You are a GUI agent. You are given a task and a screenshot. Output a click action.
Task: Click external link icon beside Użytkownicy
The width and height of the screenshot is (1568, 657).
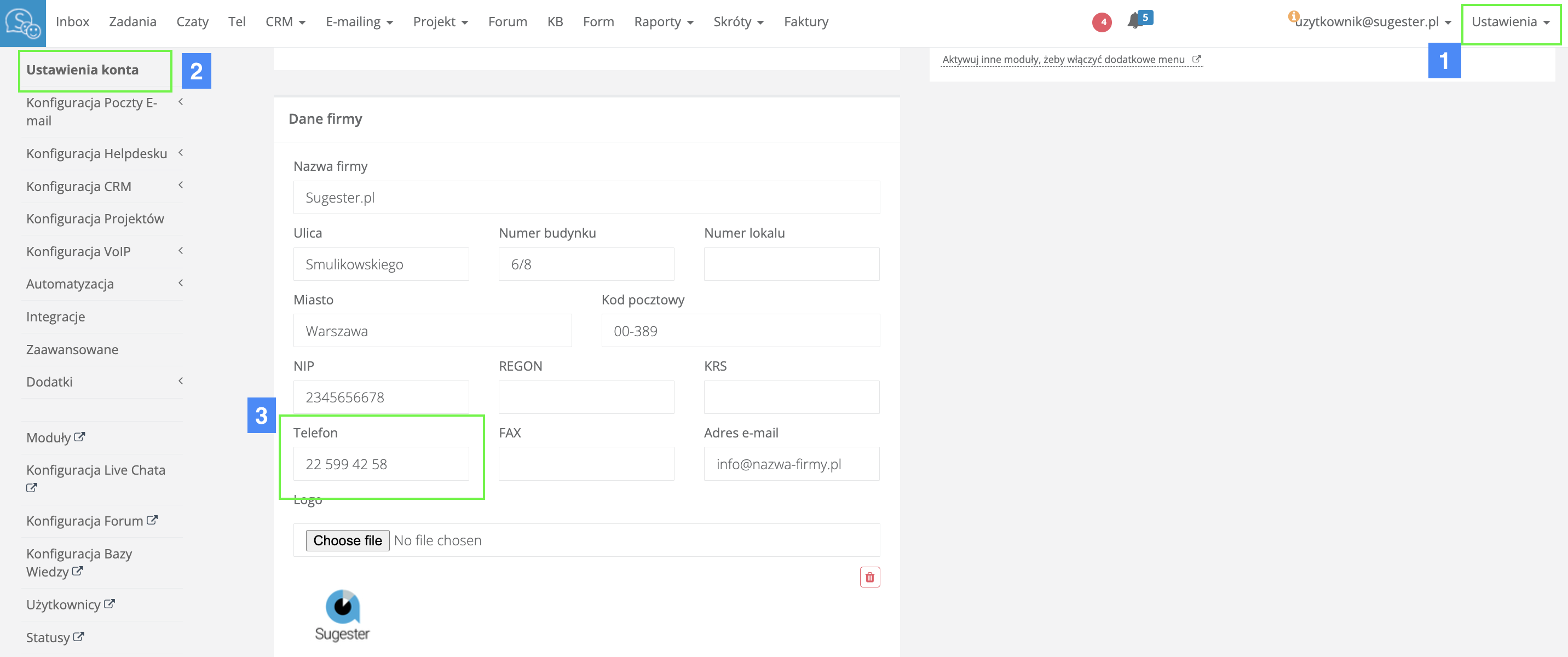(109, 604)
